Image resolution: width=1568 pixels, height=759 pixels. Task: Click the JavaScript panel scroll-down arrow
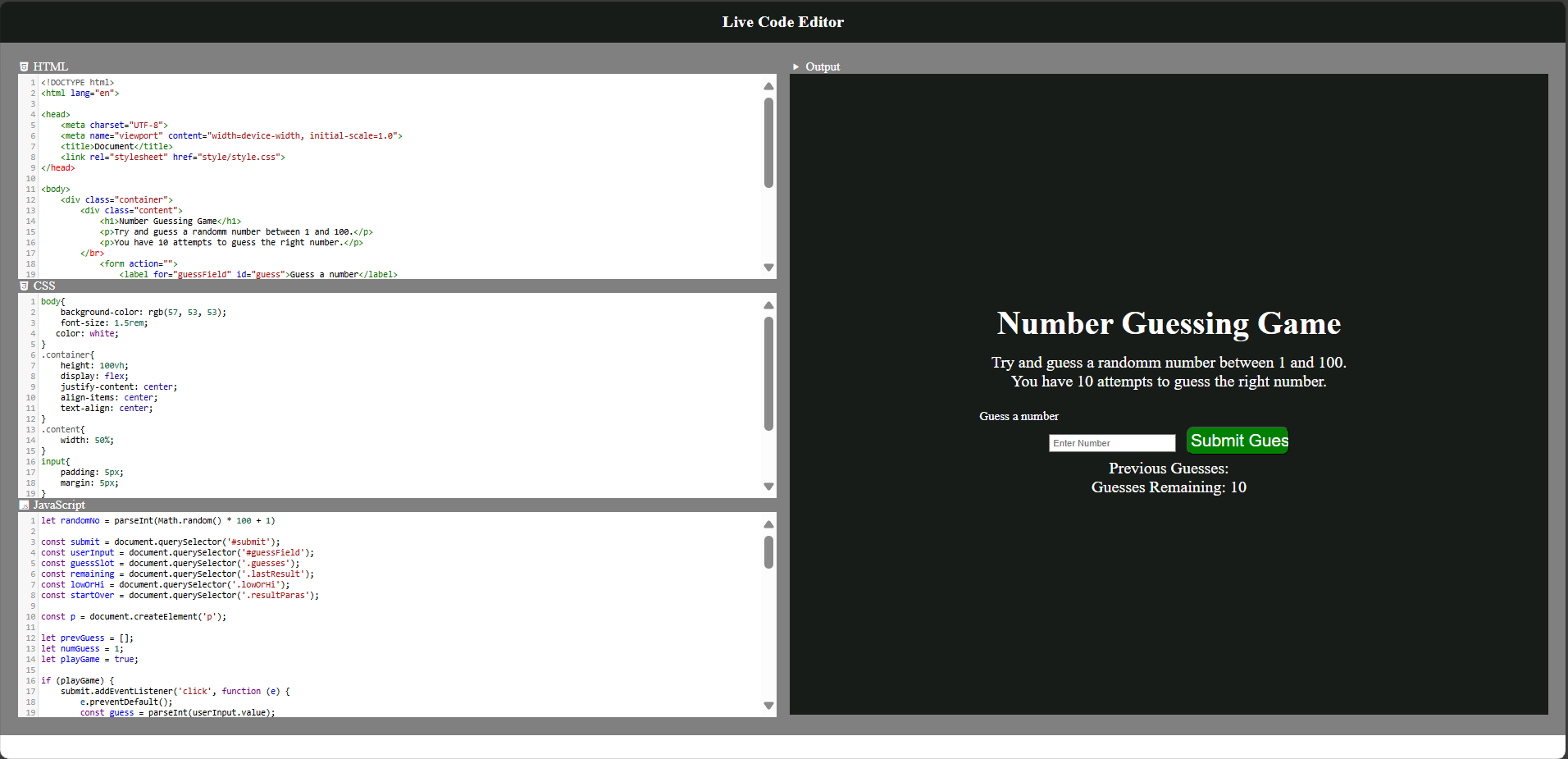pyautogui.click(x=768, y=706)
